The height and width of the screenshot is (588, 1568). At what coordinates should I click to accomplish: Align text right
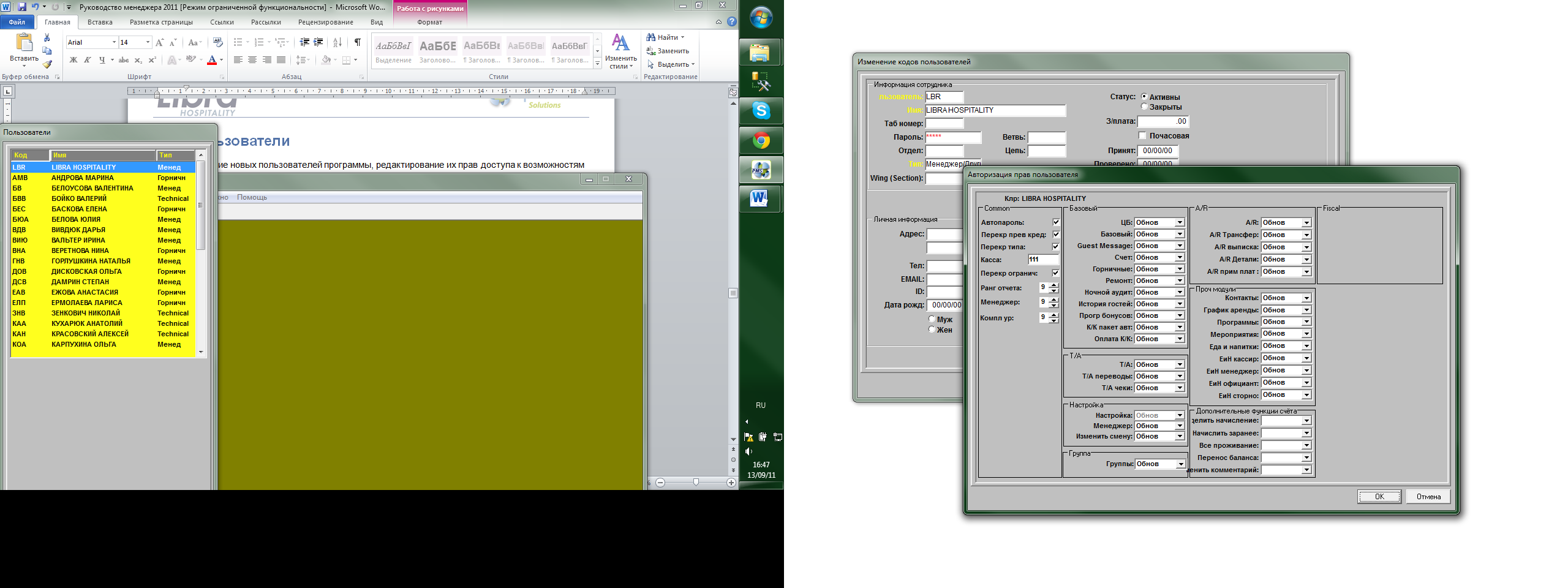pyautogui.click(x=267, y=60)
